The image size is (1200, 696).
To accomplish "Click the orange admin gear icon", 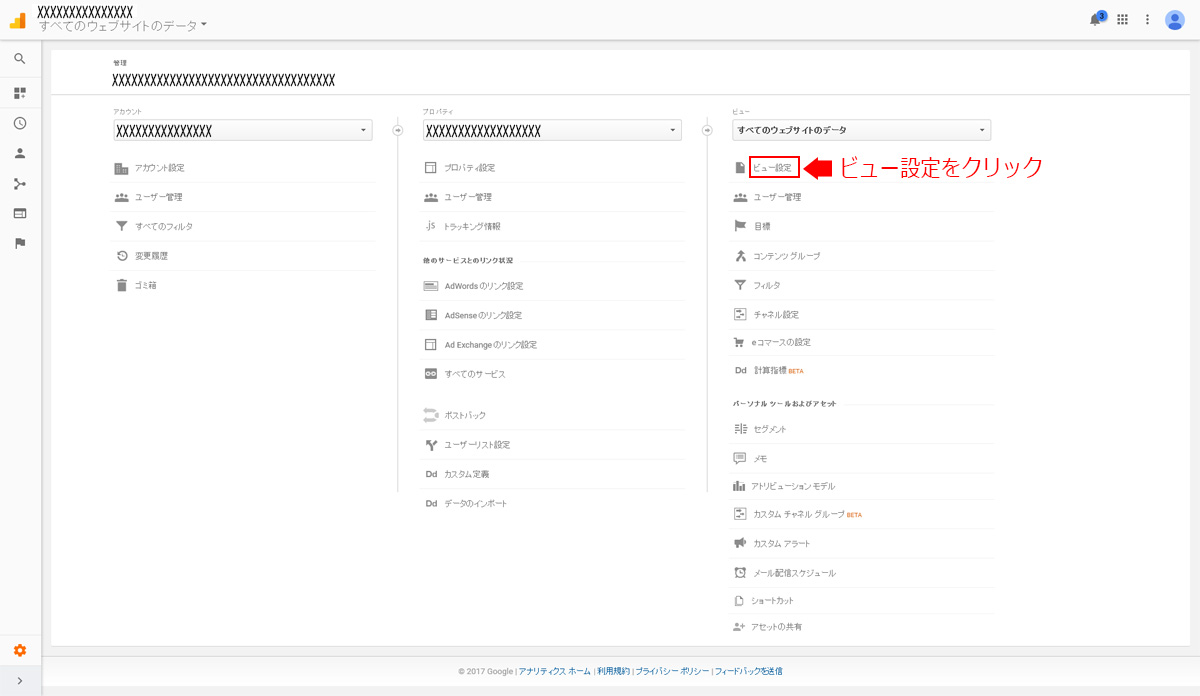I will tap(19, 651).
